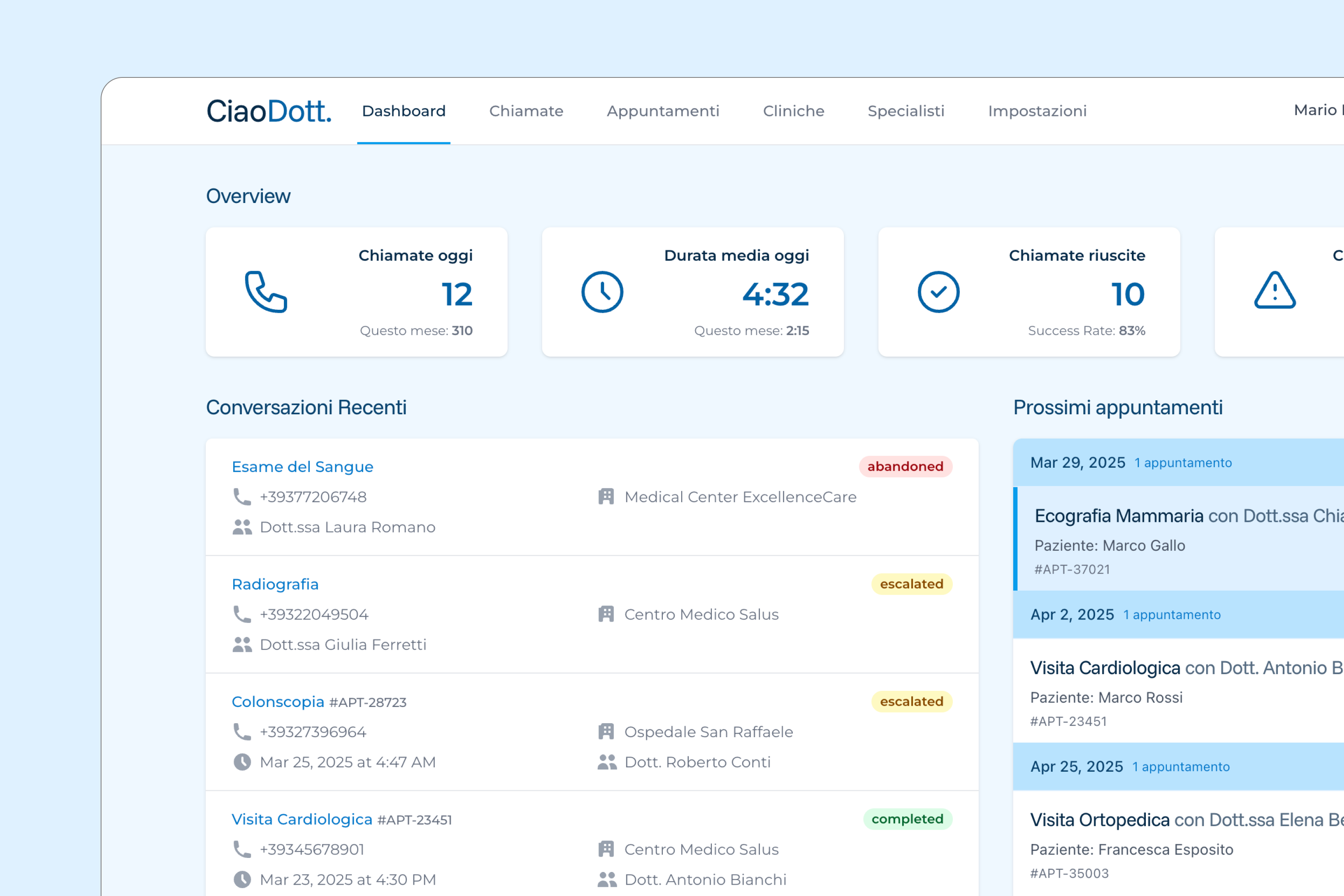The height and width of the screenshot is (896, 1344).
Task: Click the phone number +39377206748
Action: pos(313,497)
